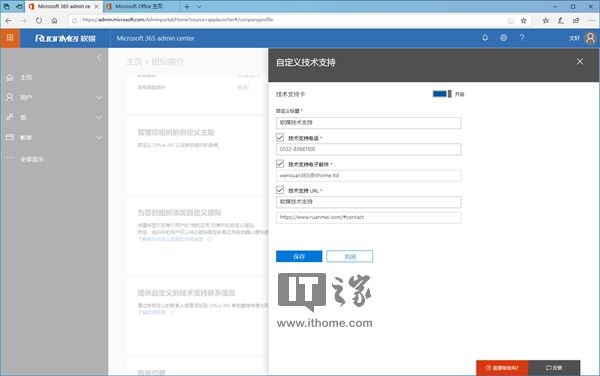Uncheck the 技术支持 URL checkbox
600x376 pixels.
(x=280, y=190)
